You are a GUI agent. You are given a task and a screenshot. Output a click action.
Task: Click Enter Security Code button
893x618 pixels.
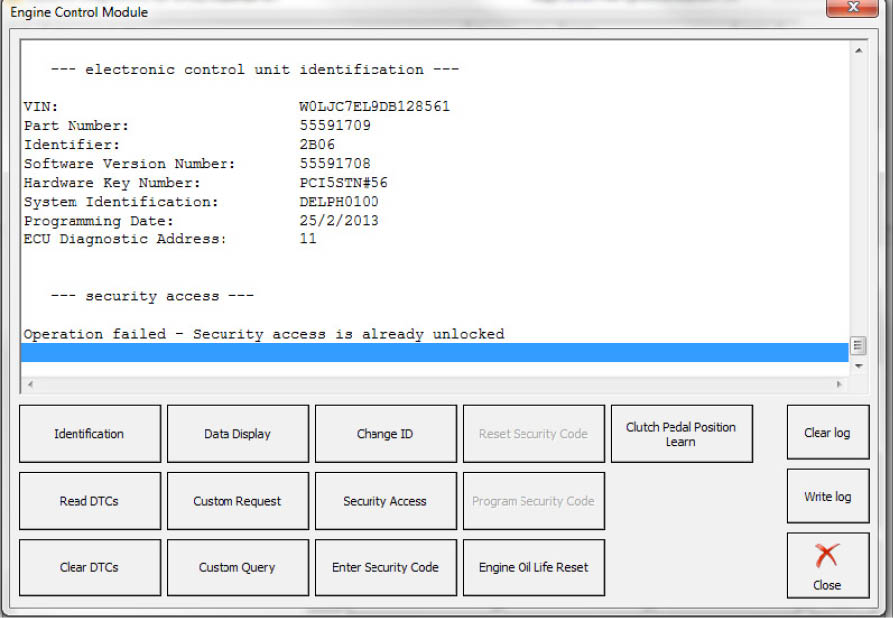coord(385,567)
